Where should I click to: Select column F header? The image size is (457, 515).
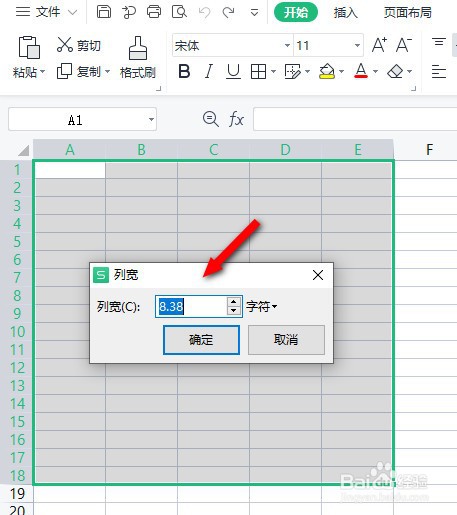430,150
